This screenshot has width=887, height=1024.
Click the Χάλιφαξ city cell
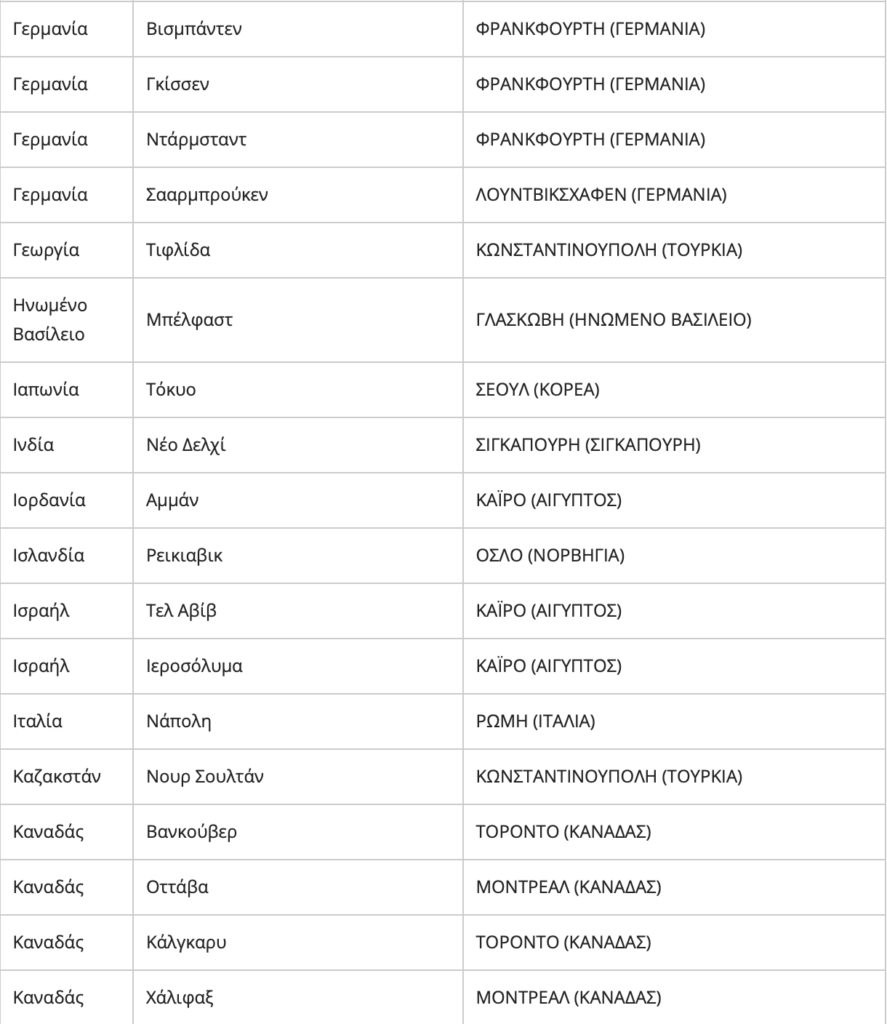(x=298, y=997)
